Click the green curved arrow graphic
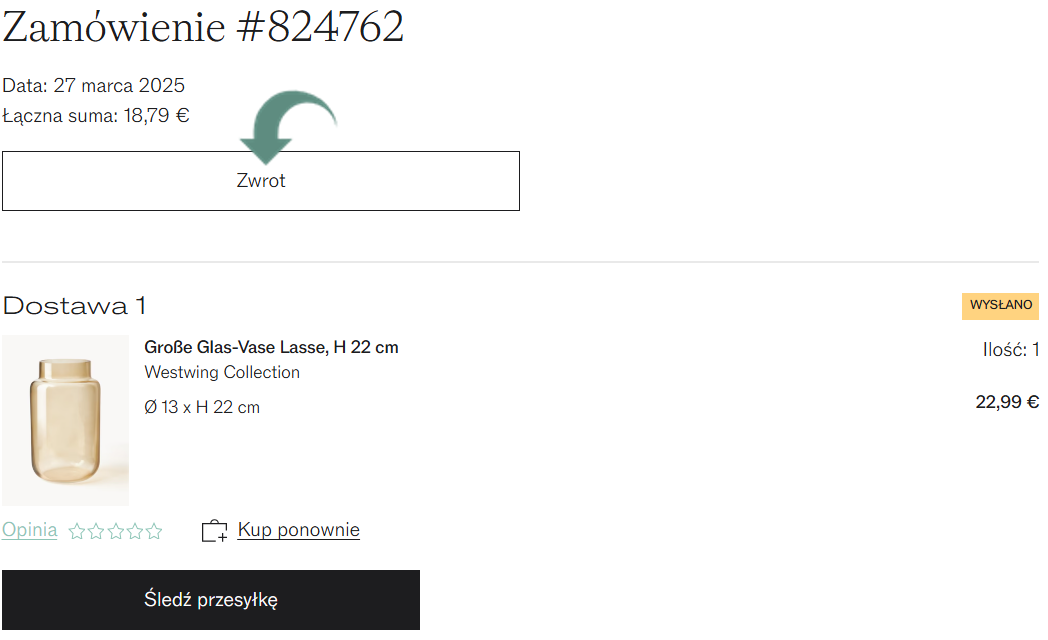 pos(287,126)
